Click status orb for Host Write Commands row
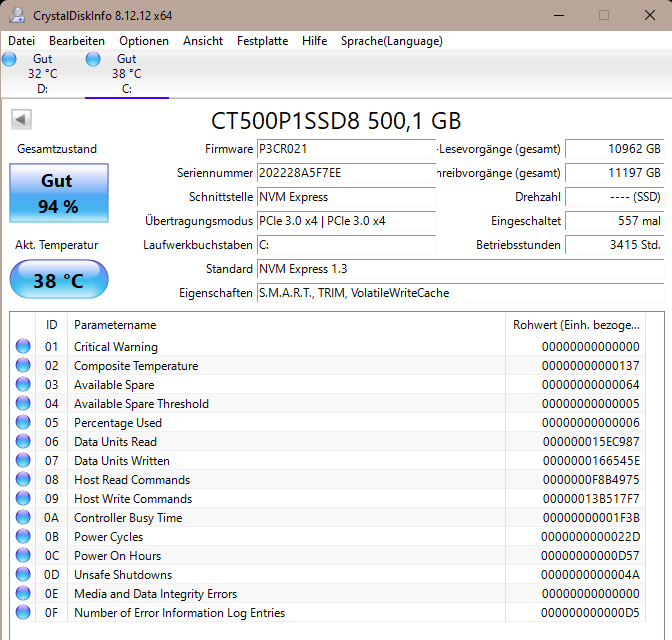 23,498
